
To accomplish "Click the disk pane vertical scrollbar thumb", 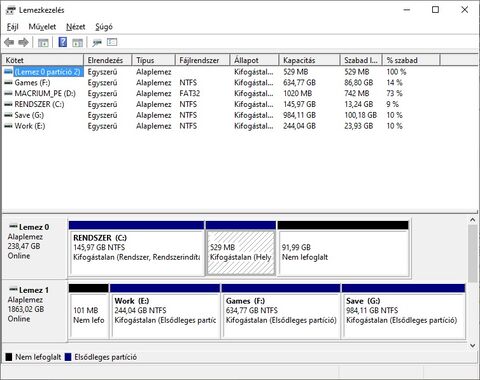I will click(x=473, y=253).
